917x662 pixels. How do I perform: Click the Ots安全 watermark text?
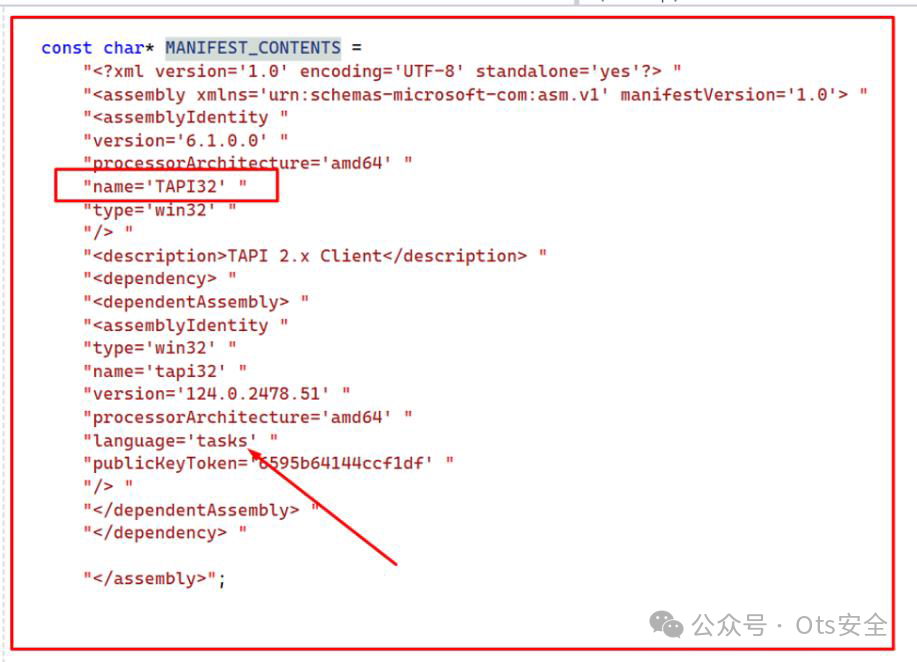841,625
